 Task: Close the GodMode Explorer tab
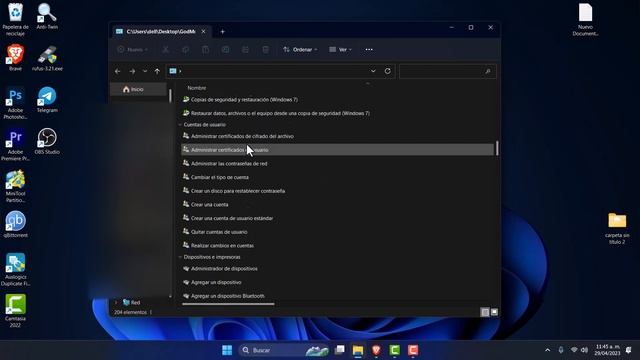tap(203, 31)
